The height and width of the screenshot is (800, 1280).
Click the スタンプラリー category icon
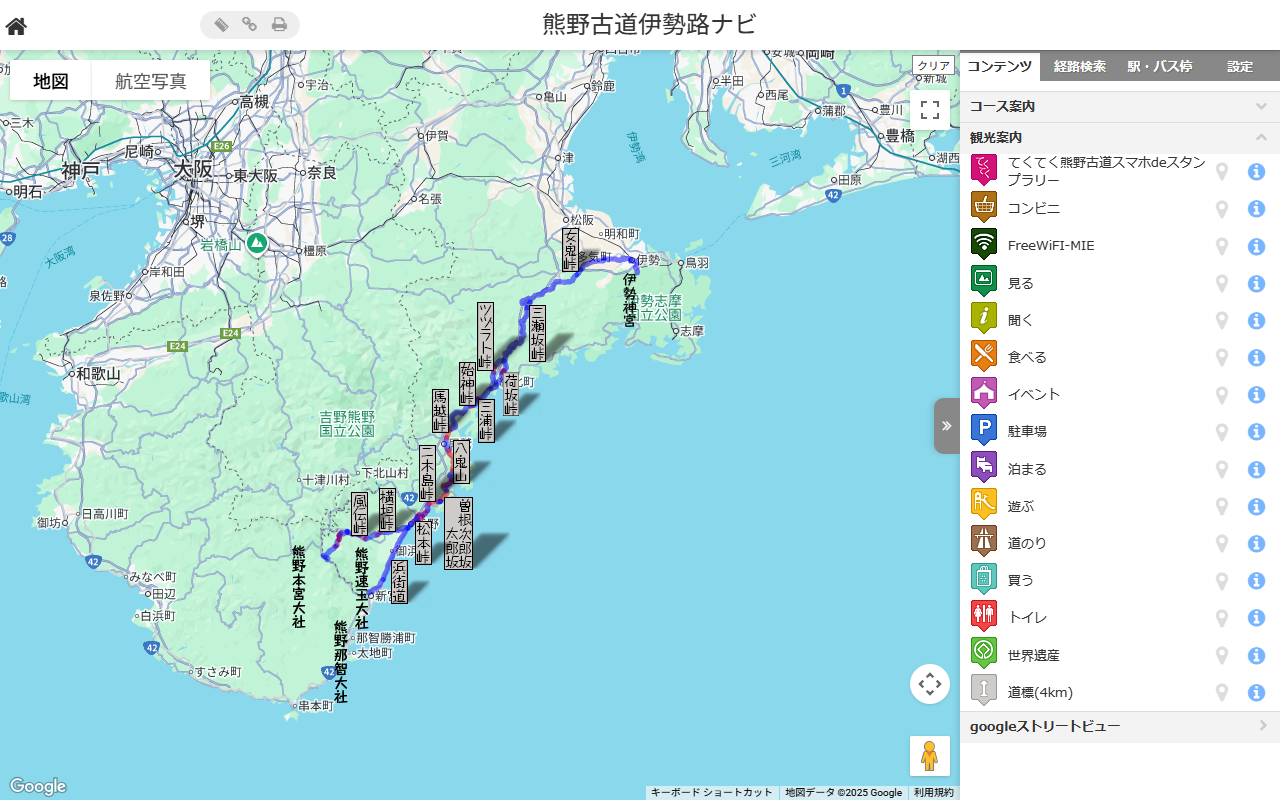pos(984,171)
